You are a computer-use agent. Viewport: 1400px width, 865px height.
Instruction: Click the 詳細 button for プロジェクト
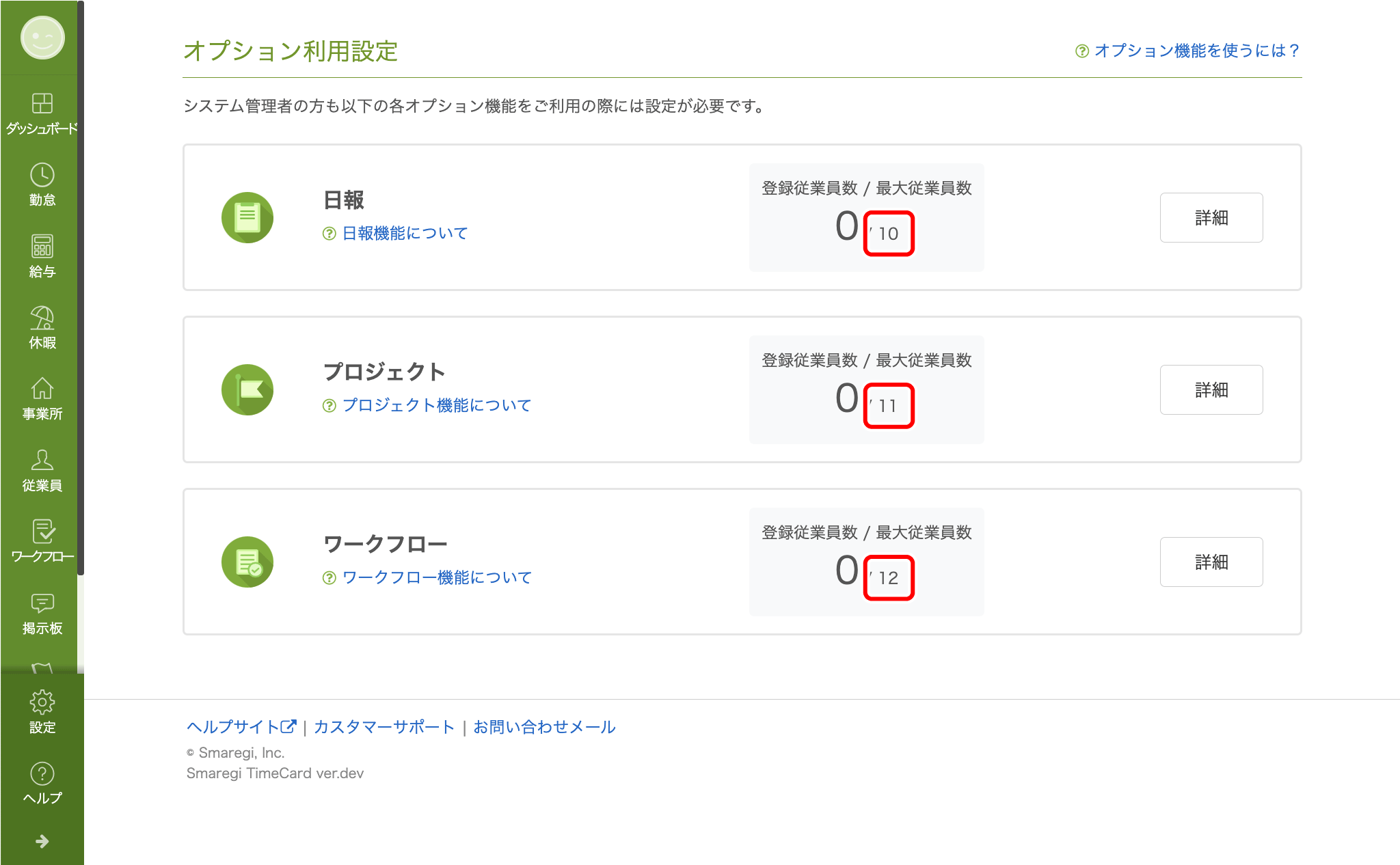point(1211,389)
